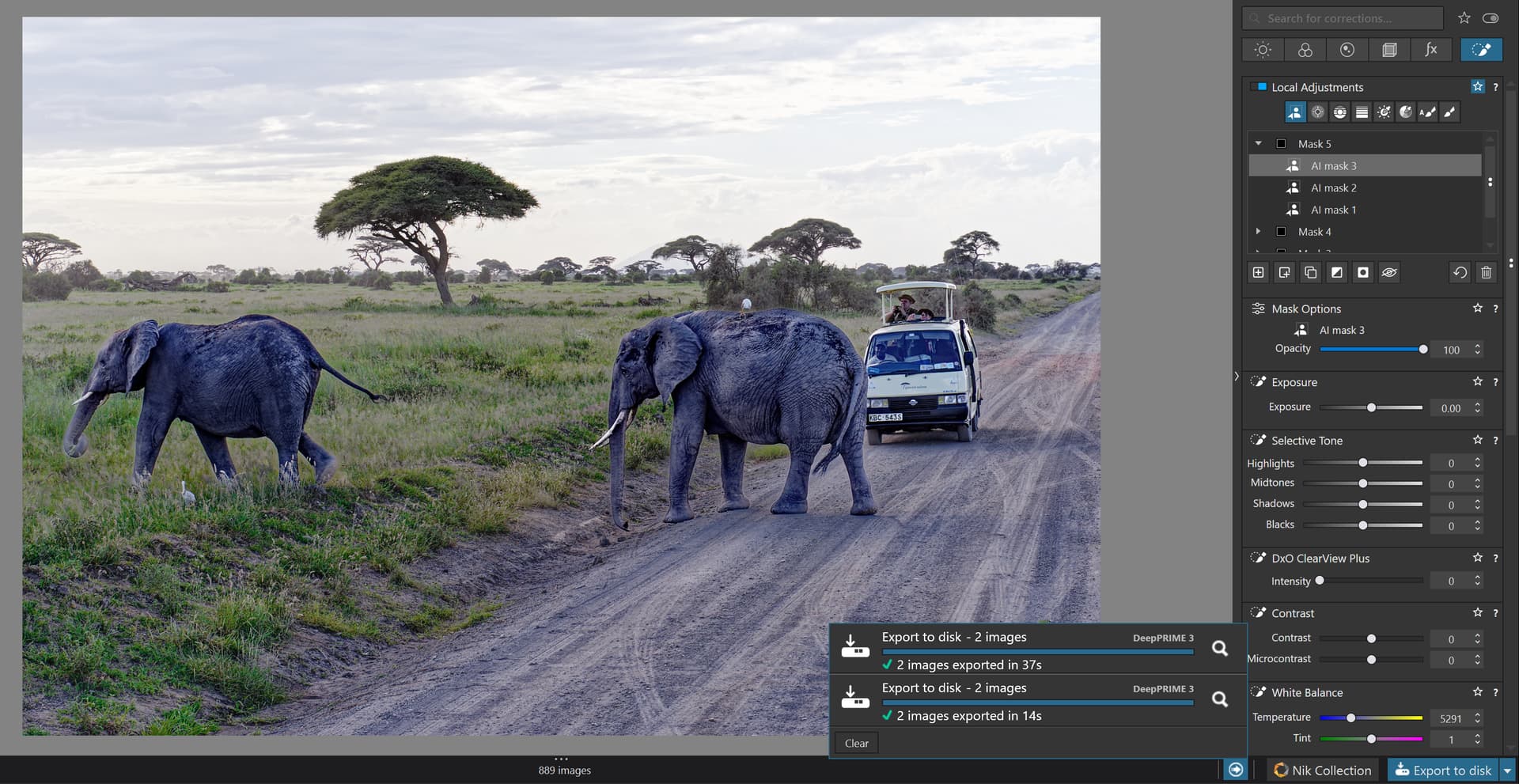Collapse the Mask 5 group
The height and width of the screenshot is (784, 1519).
(1258, 144)
